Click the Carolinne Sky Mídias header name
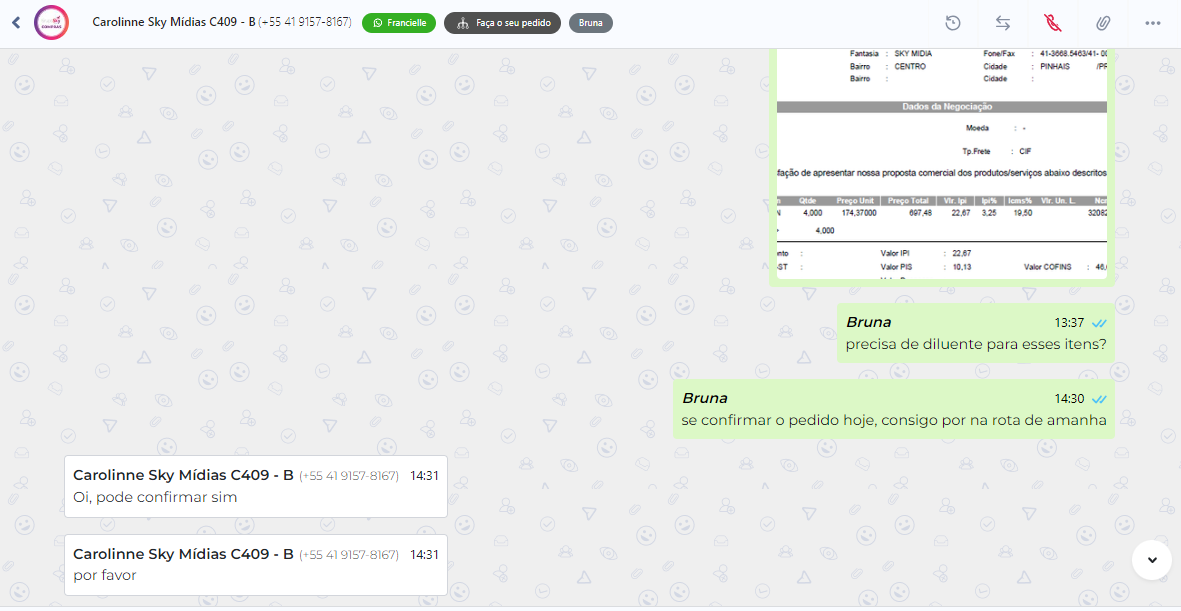Image resolution: width=1181 pixels, height=611 pixels. click(174, 23)
